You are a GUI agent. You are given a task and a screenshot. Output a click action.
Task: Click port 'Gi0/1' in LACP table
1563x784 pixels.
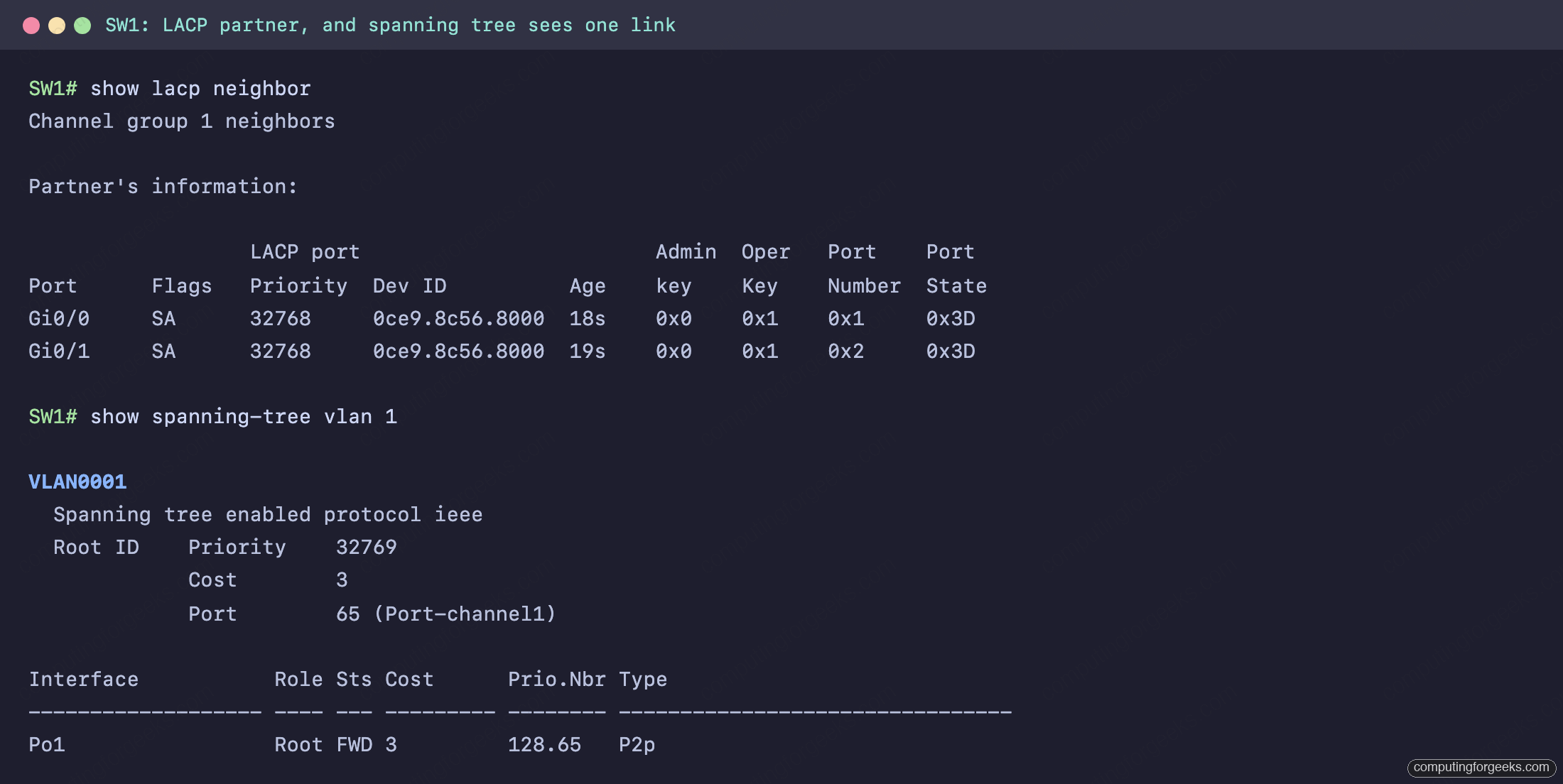click(x=59, y=352)
